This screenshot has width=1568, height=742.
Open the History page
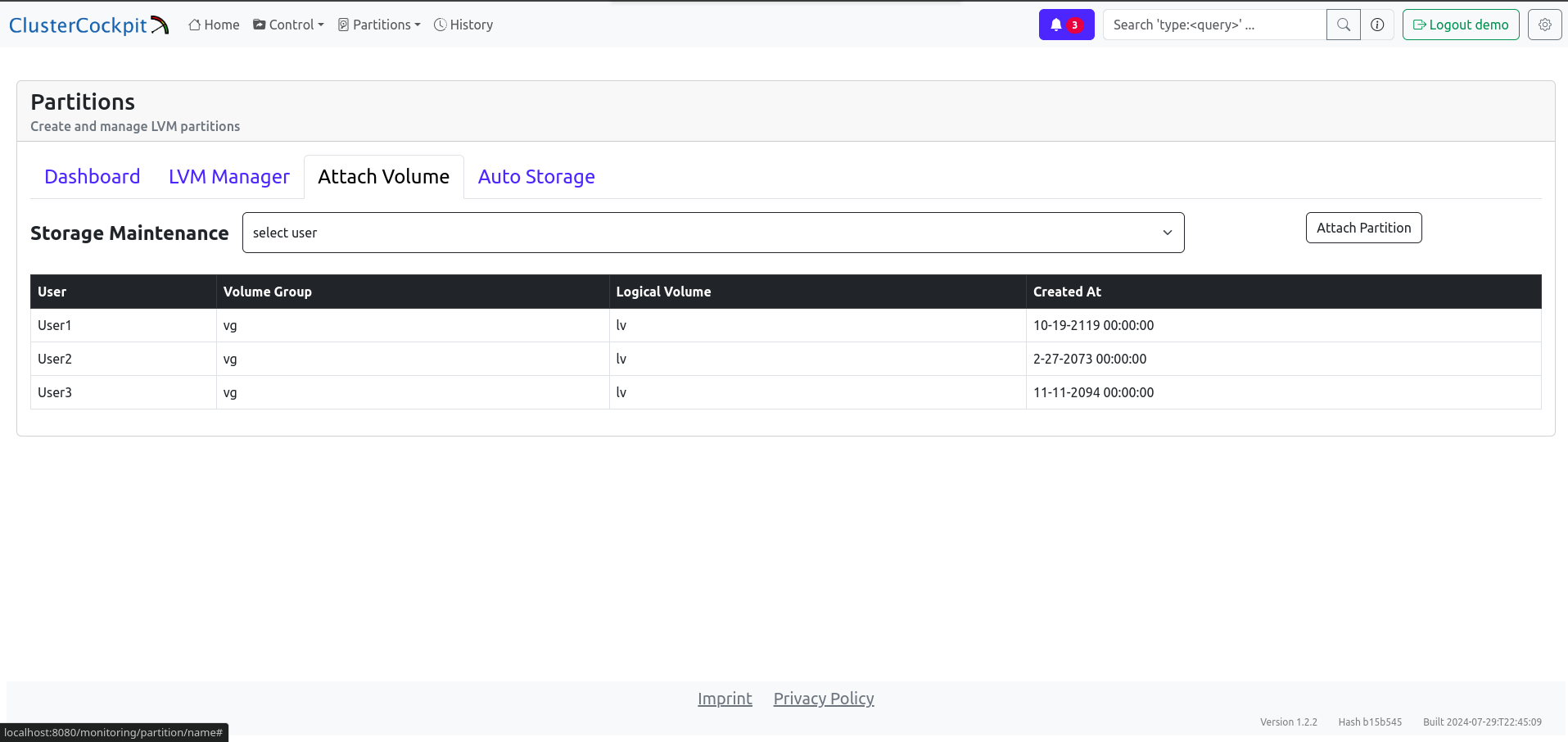click(x=463, y=25)
